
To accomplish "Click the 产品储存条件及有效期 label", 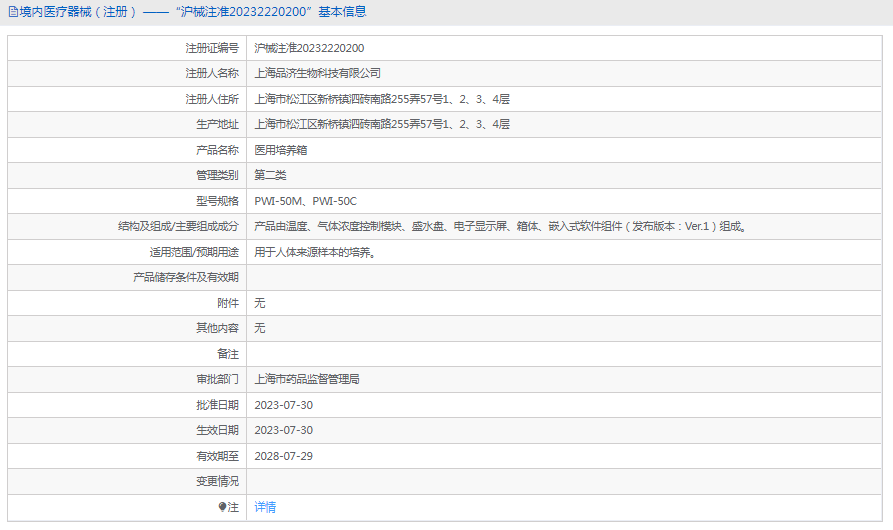I will (186, 277).
